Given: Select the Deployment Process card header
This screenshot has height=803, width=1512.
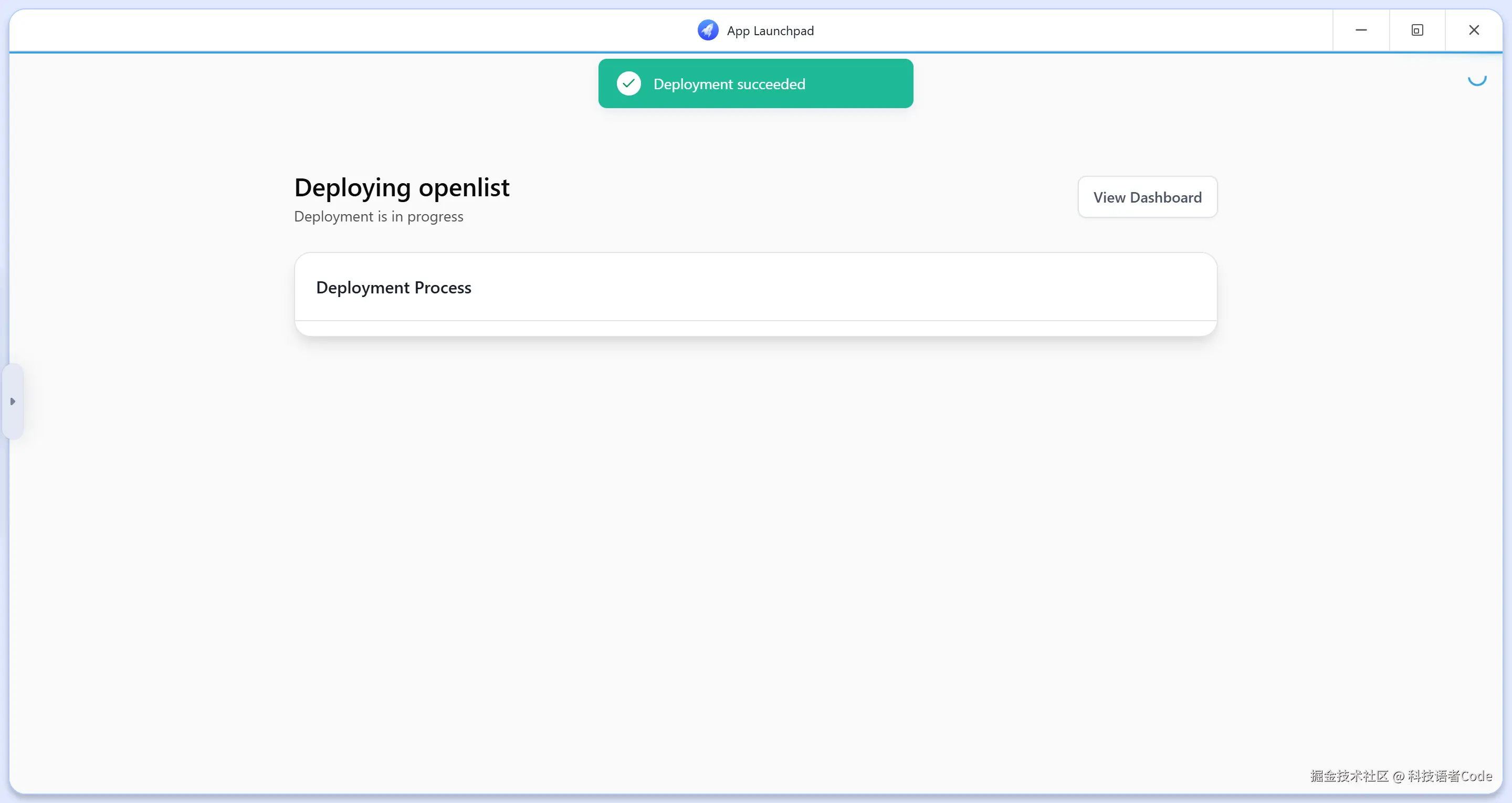Looking at the screenshot, I should [x=393, y=288].
